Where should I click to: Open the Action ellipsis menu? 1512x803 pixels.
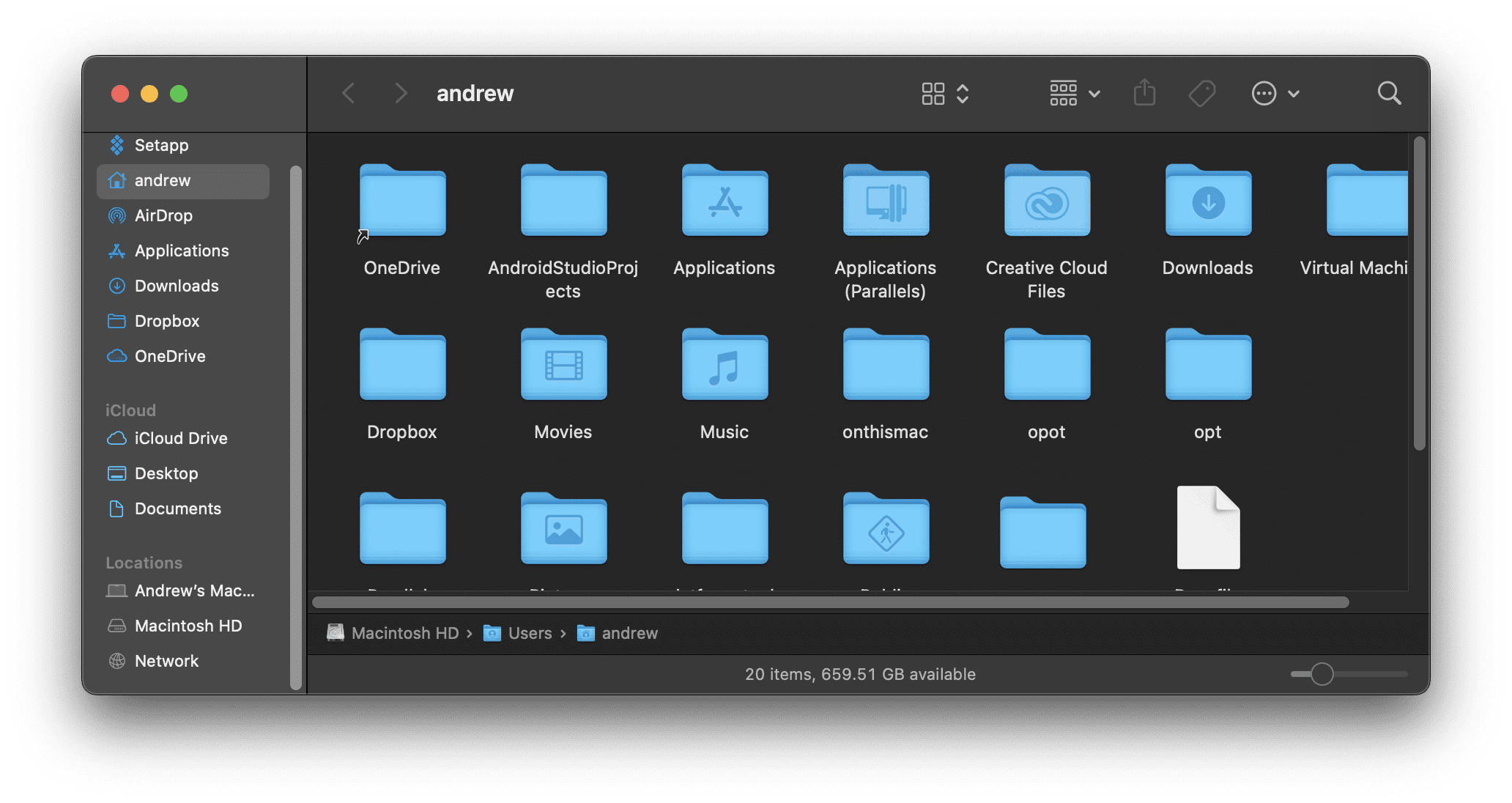tap(1275, 93)
